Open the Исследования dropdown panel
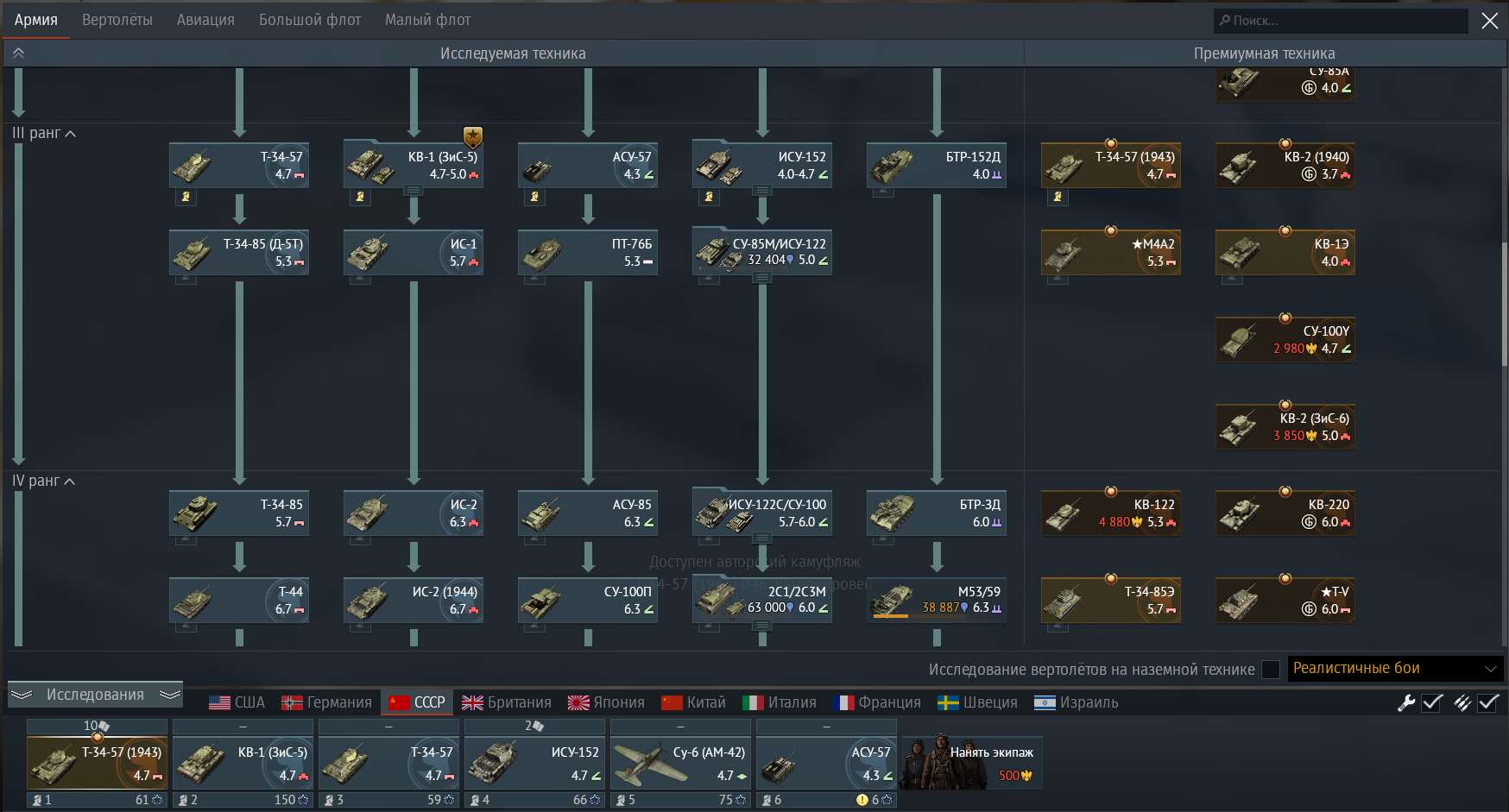This screenshot has width=1509, height=812. (x=95, y=695)
